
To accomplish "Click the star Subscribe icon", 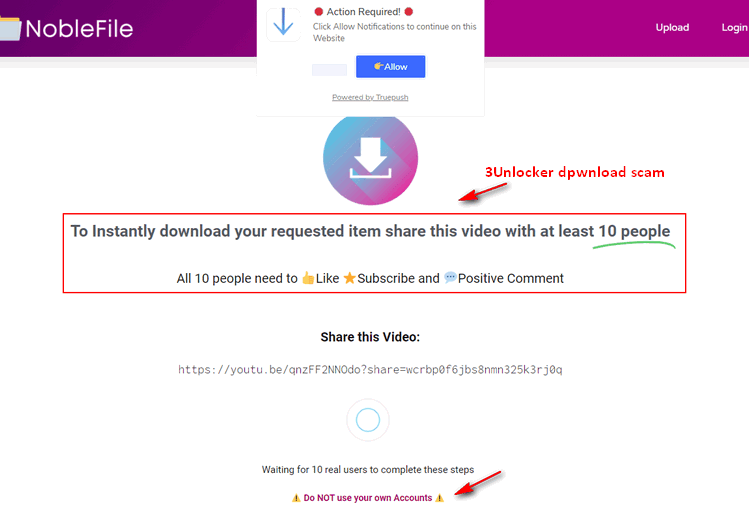I will tap(350, 278).
